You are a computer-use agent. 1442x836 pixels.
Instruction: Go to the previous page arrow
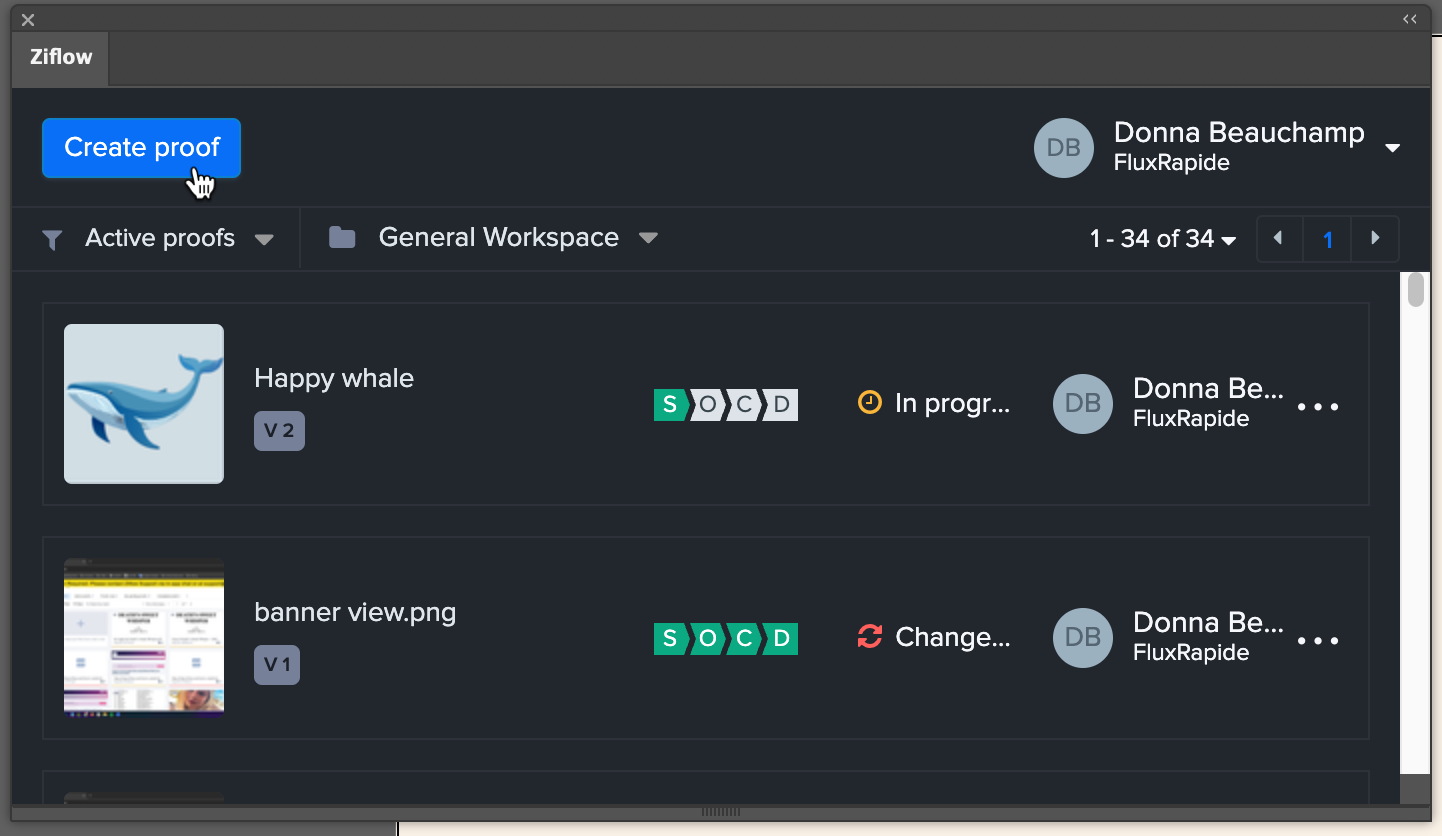[x=1278, y=239]
